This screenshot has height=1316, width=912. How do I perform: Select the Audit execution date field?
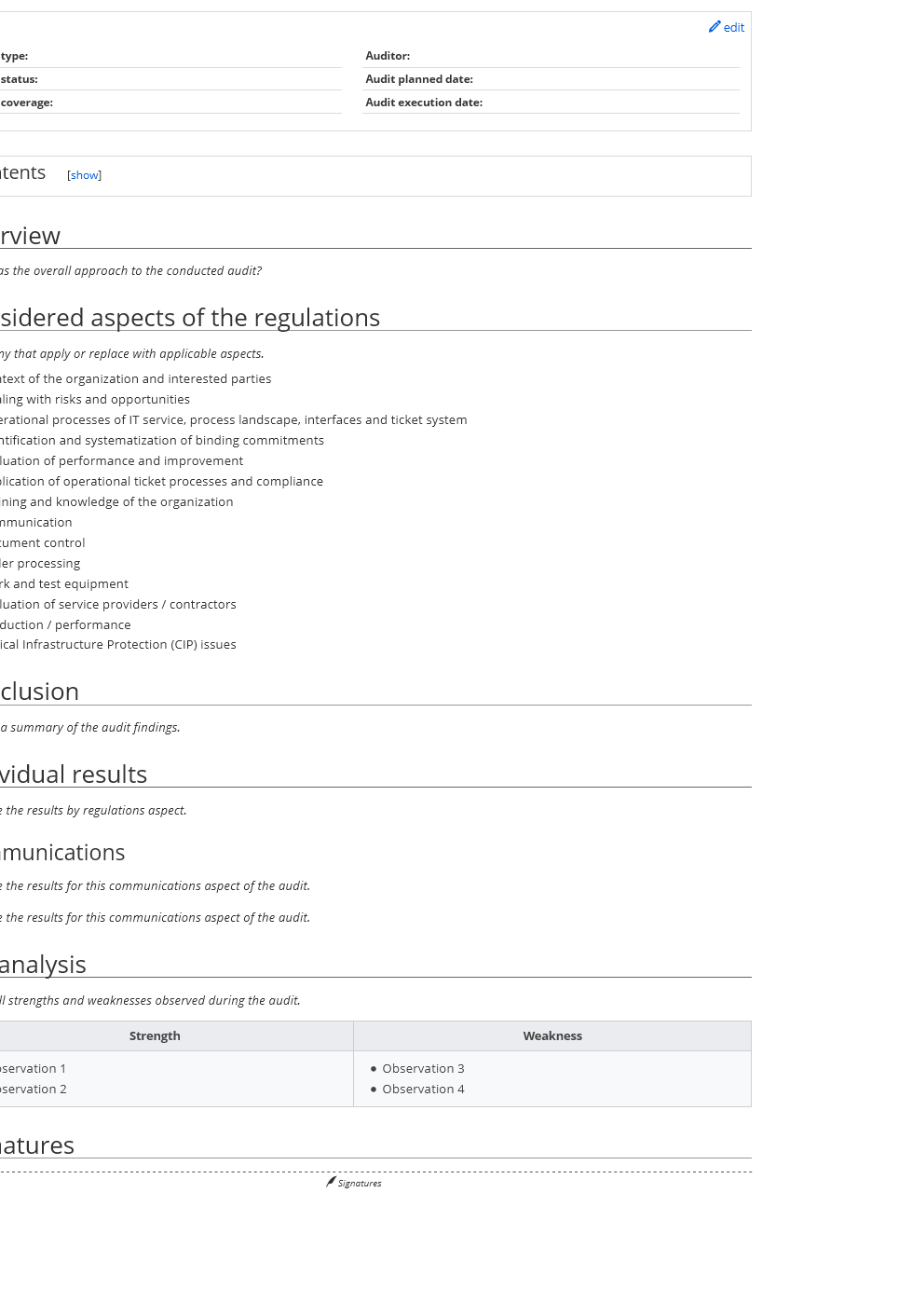(x=551, y=103)
